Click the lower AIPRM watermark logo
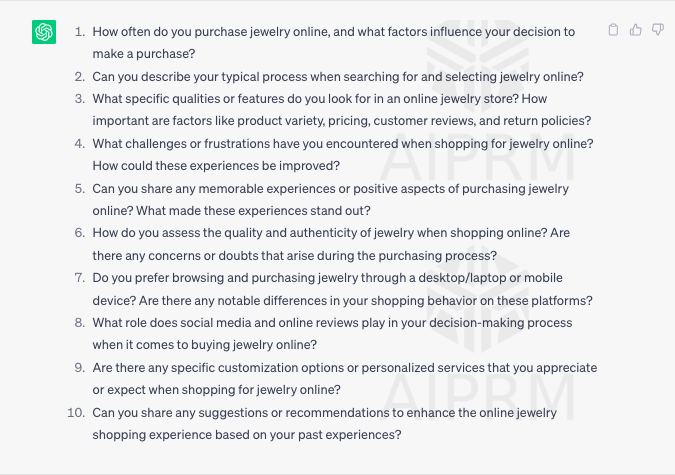Screen dimensions: 675x475 [477, 334]
